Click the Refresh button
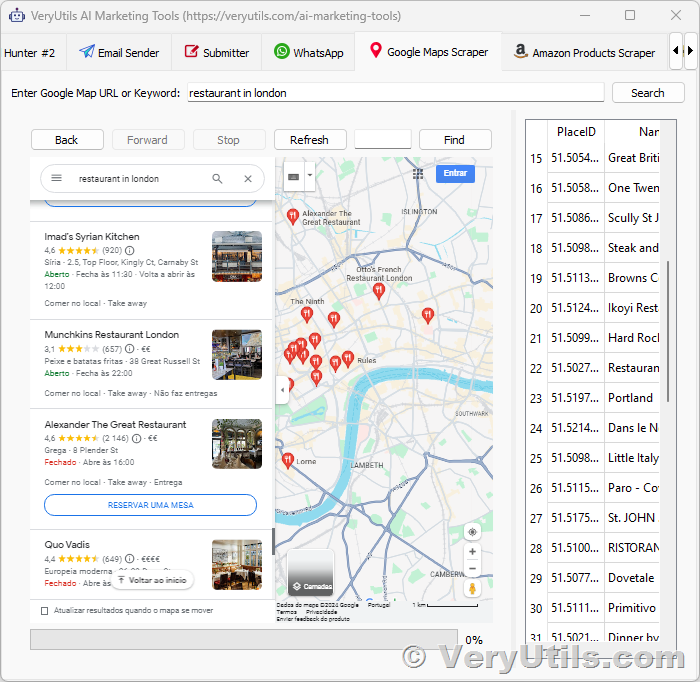This screenshot has width=700, height=682. (x=310, y=140)
